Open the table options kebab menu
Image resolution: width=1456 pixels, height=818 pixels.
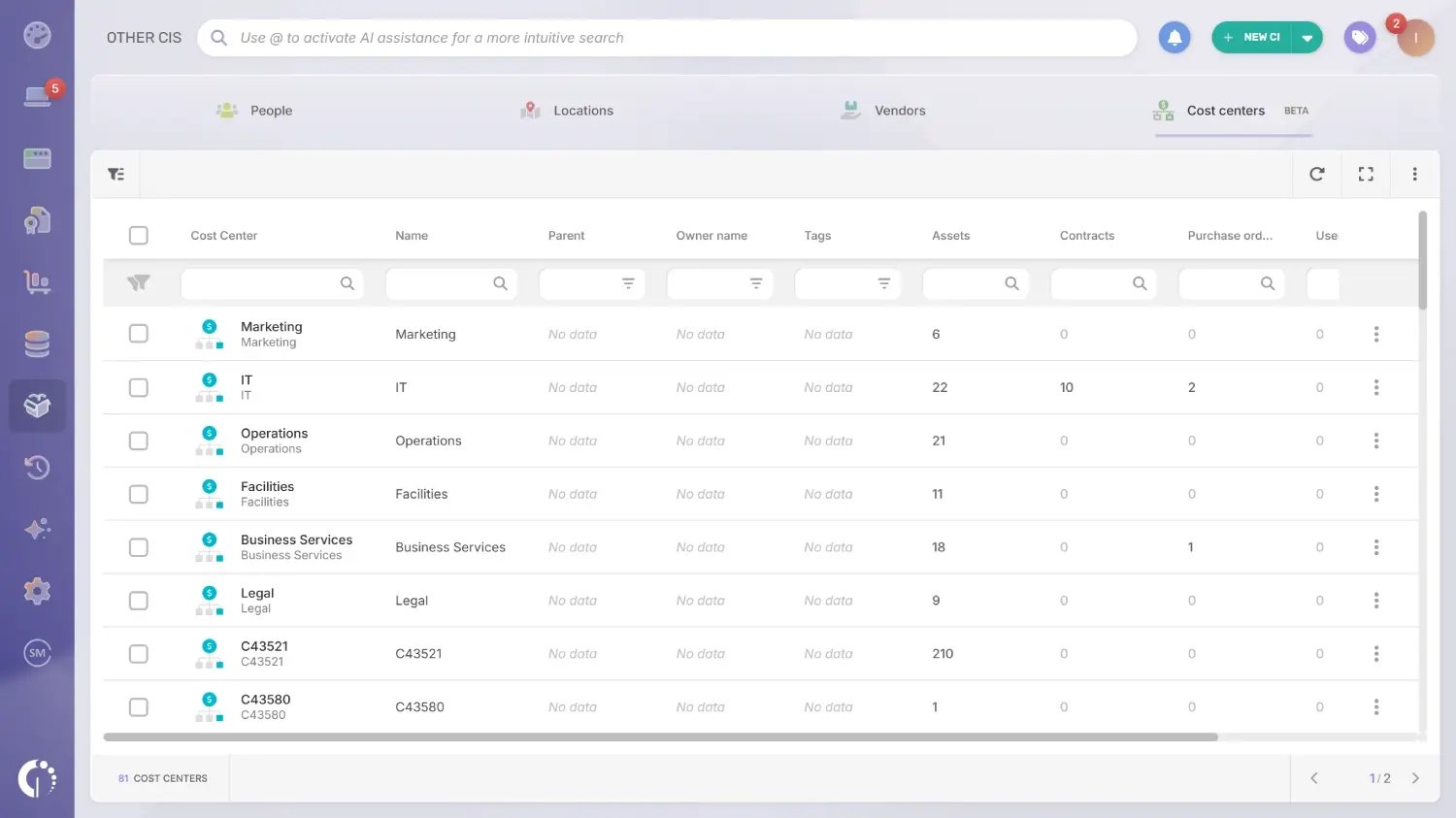pyautogui.click(x=1414, y=174)
